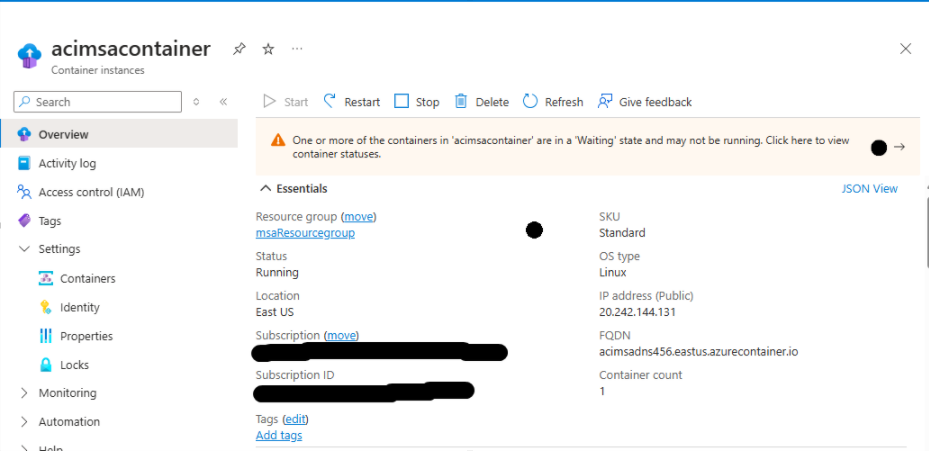929x451 pixels.
Task: Open Give feedback
Action: pyautogui.click(x=645, y=102)
